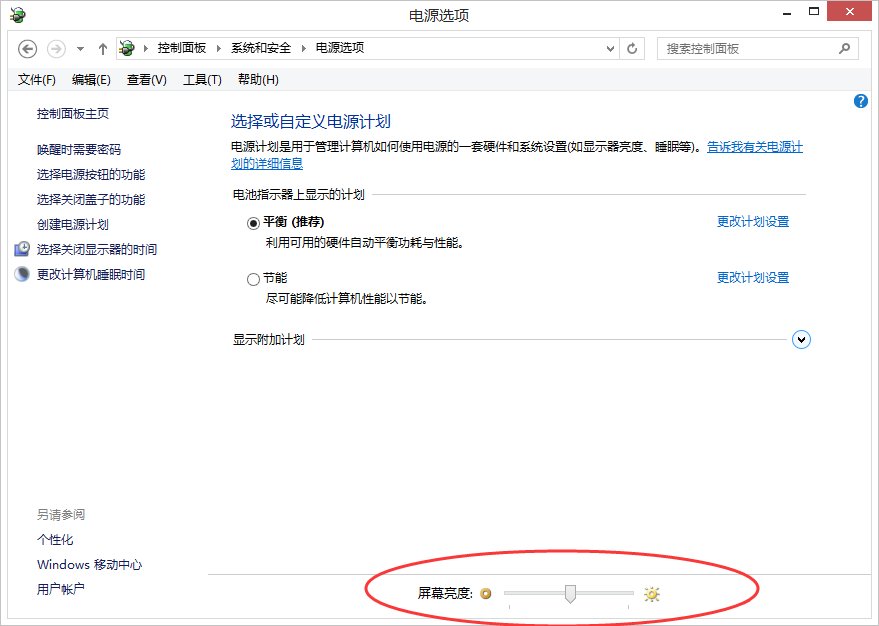Open 更改计划设置 for the 节能 plan
Viewport: 879px width, 626px height.
(753, 277)
